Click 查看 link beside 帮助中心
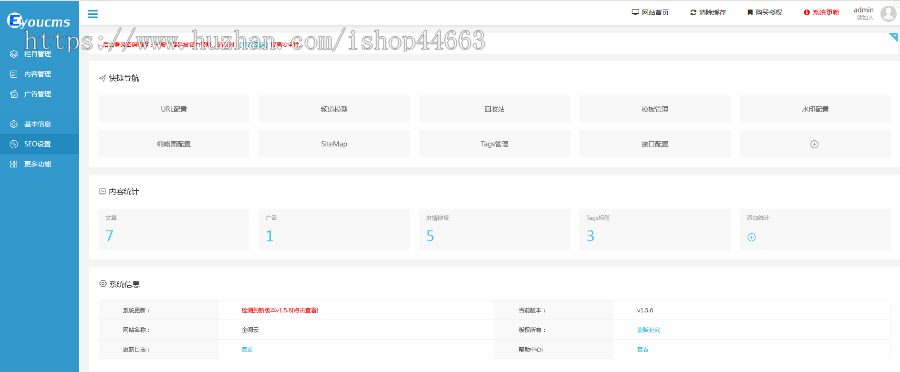900x372 pixels. [642, 350]
